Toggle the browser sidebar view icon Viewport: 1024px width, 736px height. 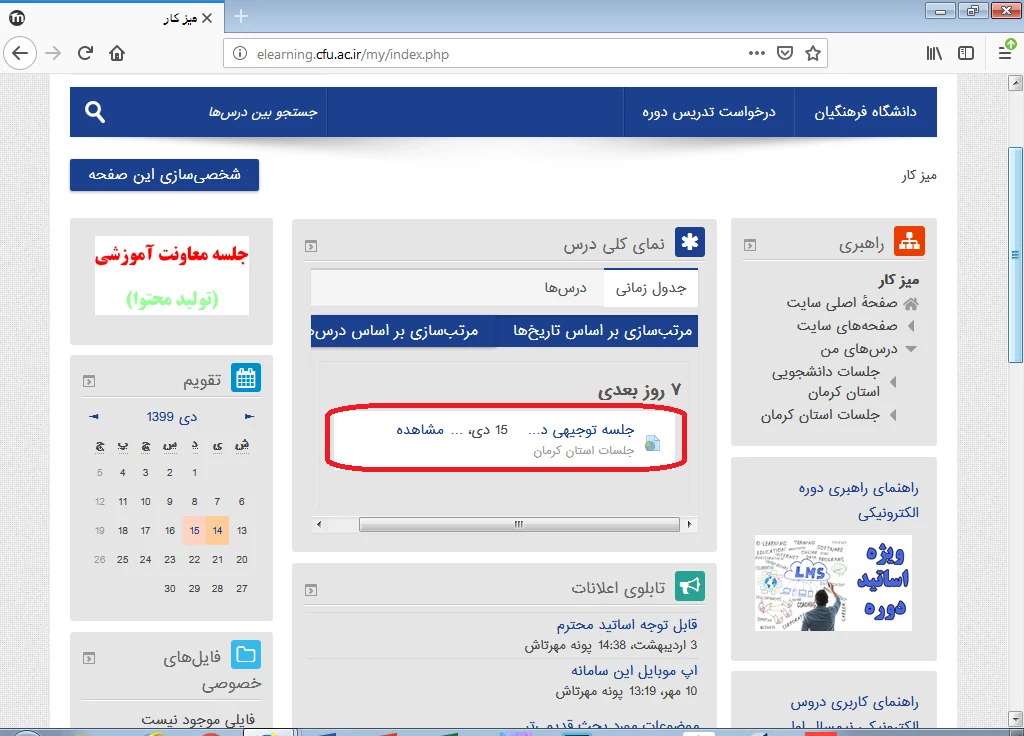coord(966,53)
